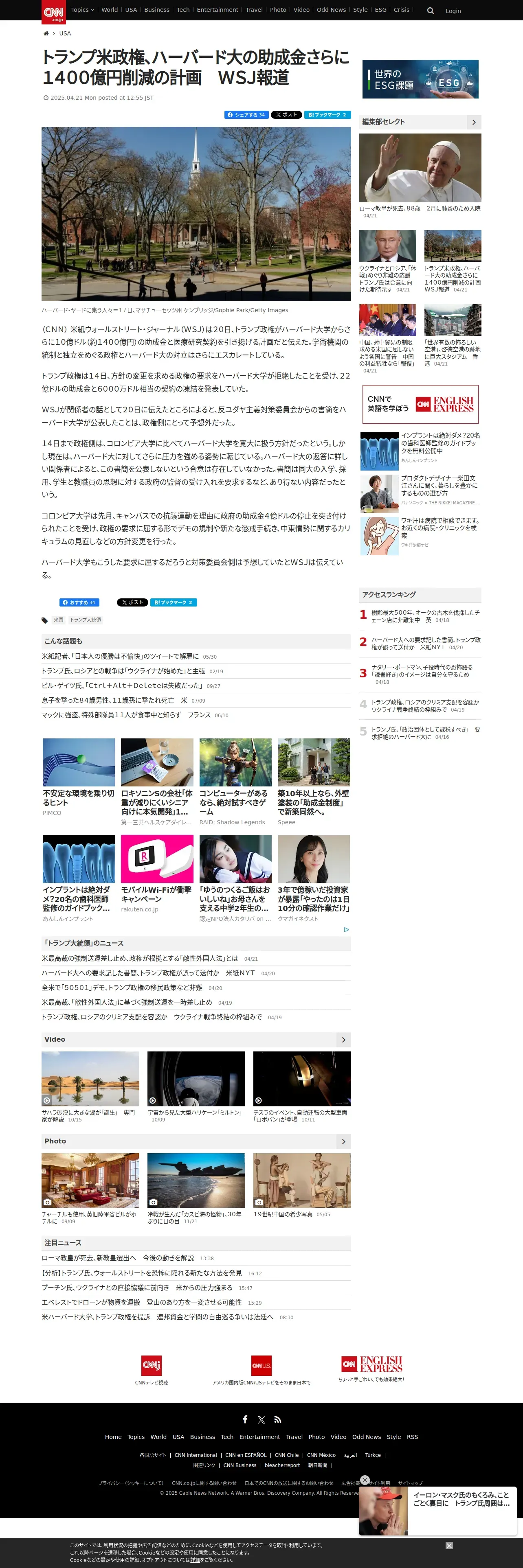Image resolution: width=523 pixels, height=1568 pixels.
Task: Open ビル・ゲイツ Ctrl+Alt+Delete article link
Action: 122,685
